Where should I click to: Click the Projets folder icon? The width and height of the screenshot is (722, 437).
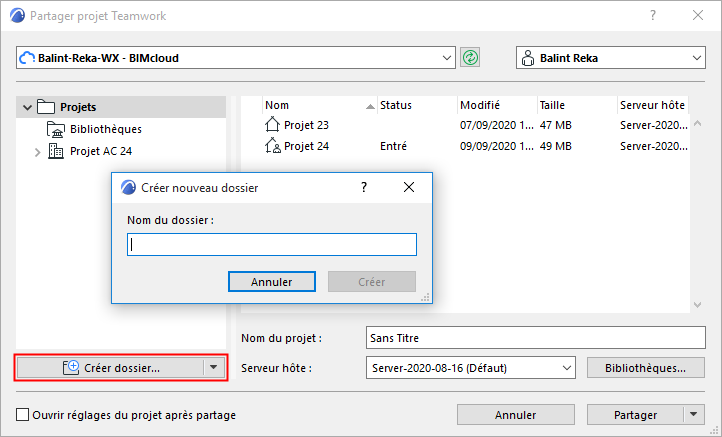[46, 107]
